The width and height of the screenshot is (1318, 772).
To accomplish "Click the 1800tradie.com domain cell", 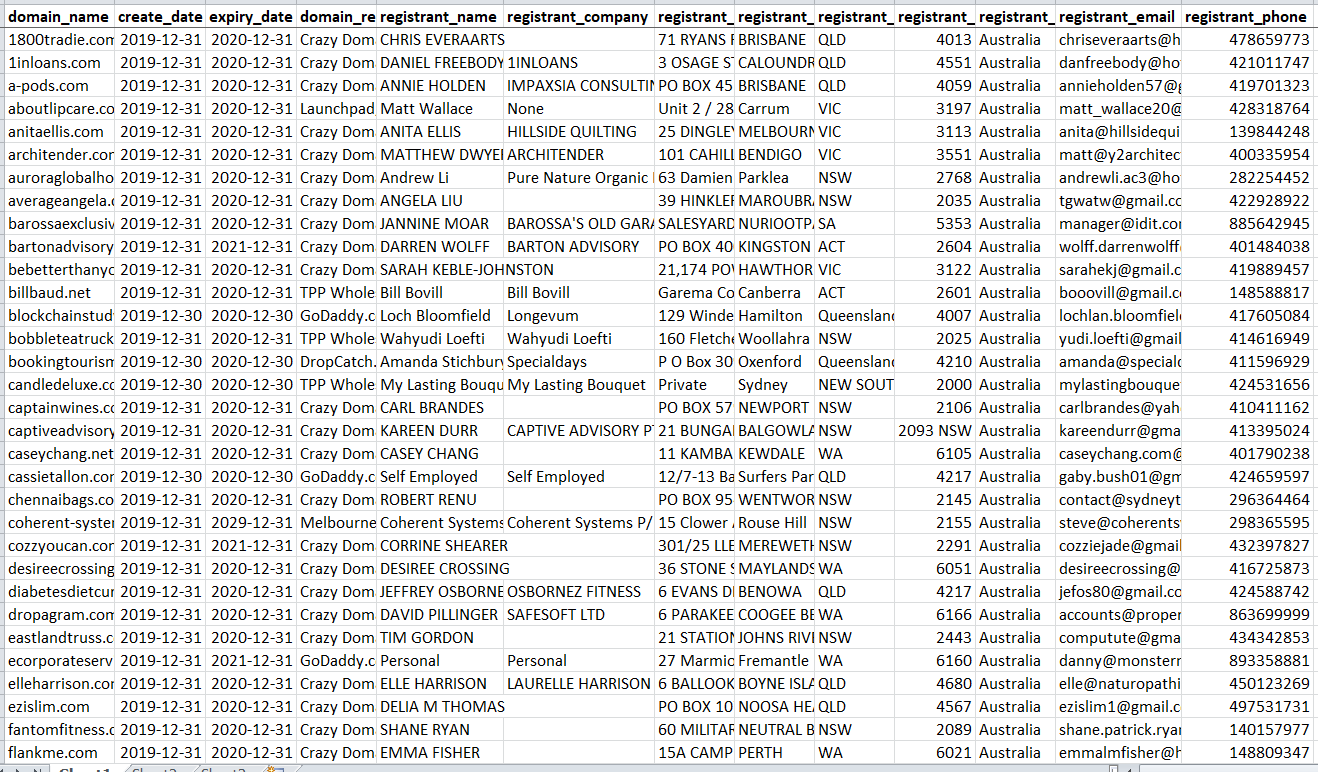I will pos(60,40).
